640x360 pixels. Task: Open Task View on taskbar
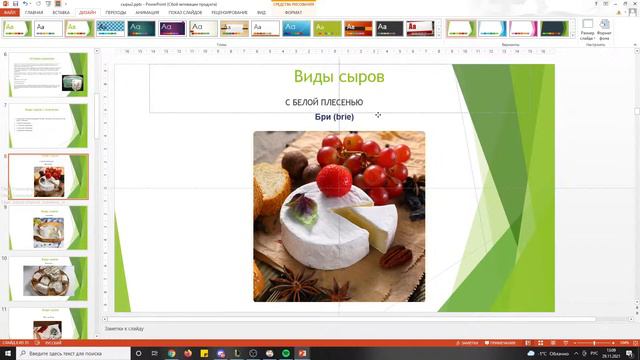point(155,353)
